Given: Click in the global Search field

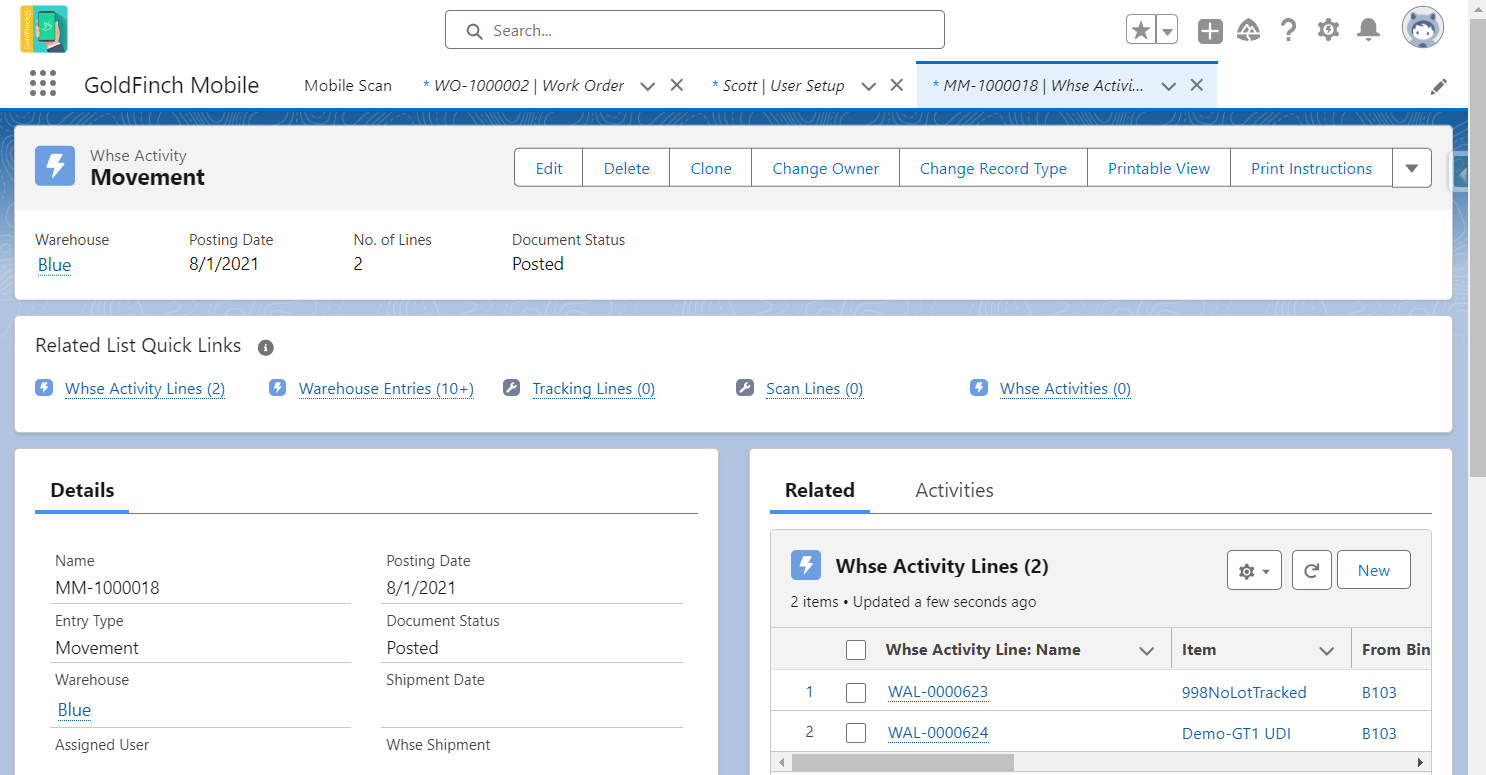Looking at the screenshot, I should [695, 30].
